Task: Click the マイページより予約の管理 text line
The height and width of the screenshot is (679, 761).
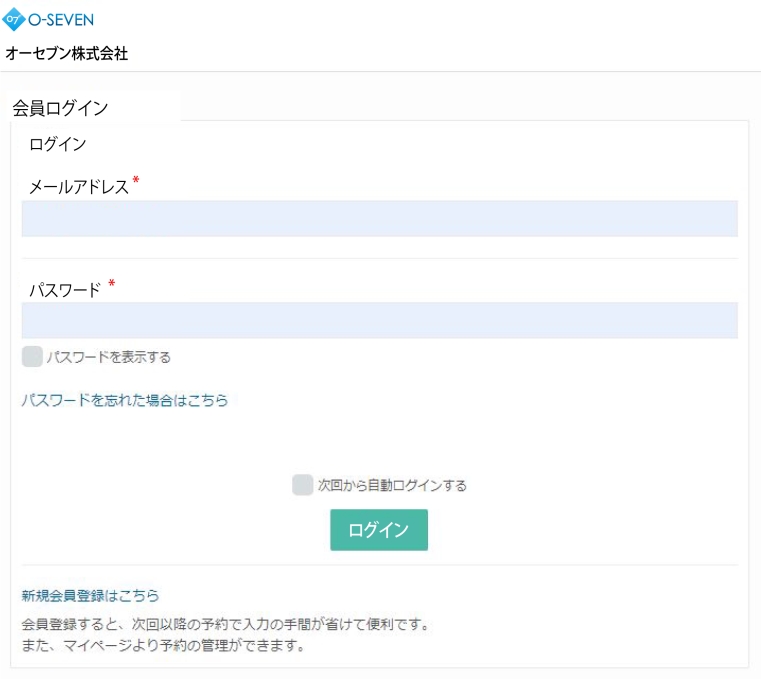Action: click(x=163, y=646)
